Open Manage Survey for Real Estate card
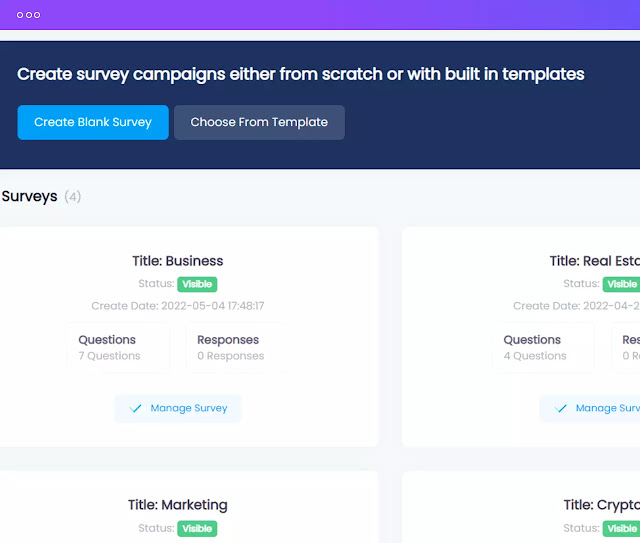This screenshot has height=543, width=640. (590, 408)
